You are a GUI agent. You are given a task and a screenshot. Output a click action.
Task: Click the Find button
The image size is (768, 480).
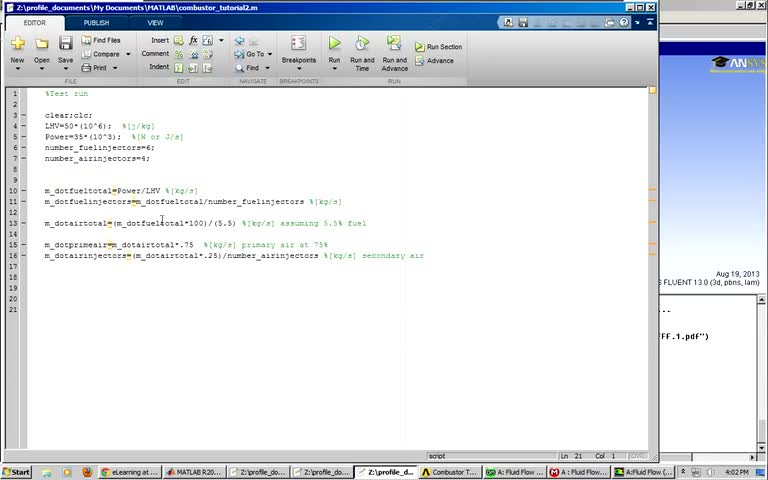247,68
